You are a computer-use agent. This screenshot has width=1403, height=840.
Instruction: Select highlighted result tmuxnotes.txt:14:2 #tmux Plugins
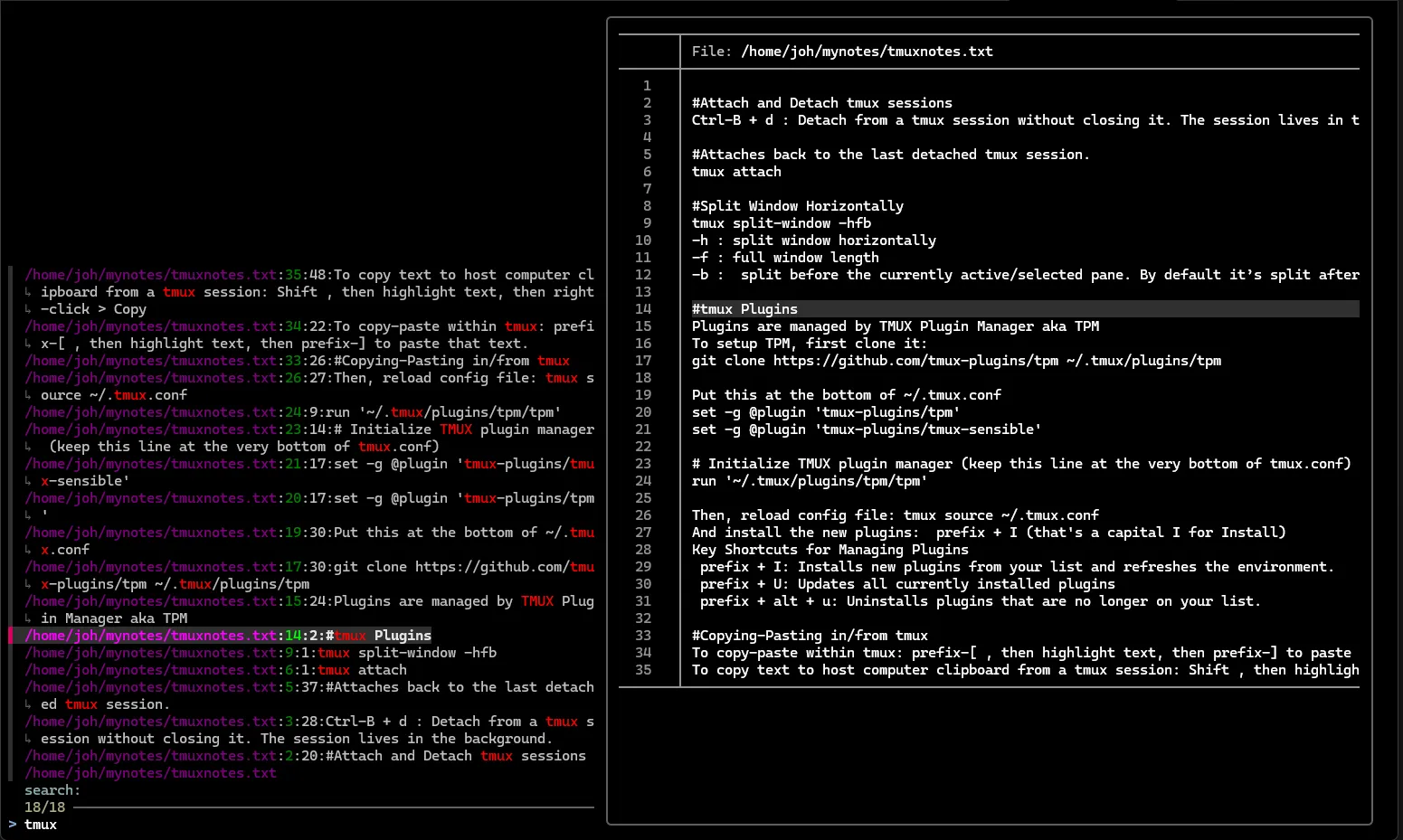(228, 636)
